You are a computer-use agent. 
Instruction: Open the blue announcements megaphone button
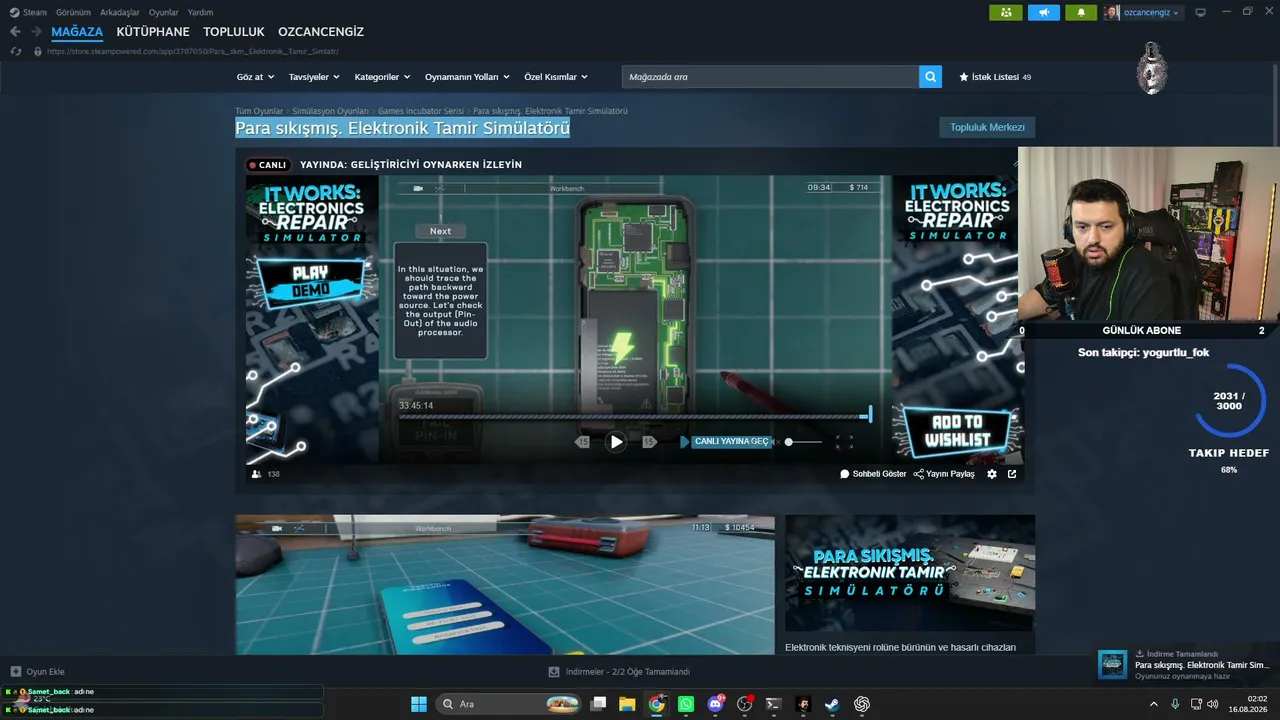pos(1043,13)
